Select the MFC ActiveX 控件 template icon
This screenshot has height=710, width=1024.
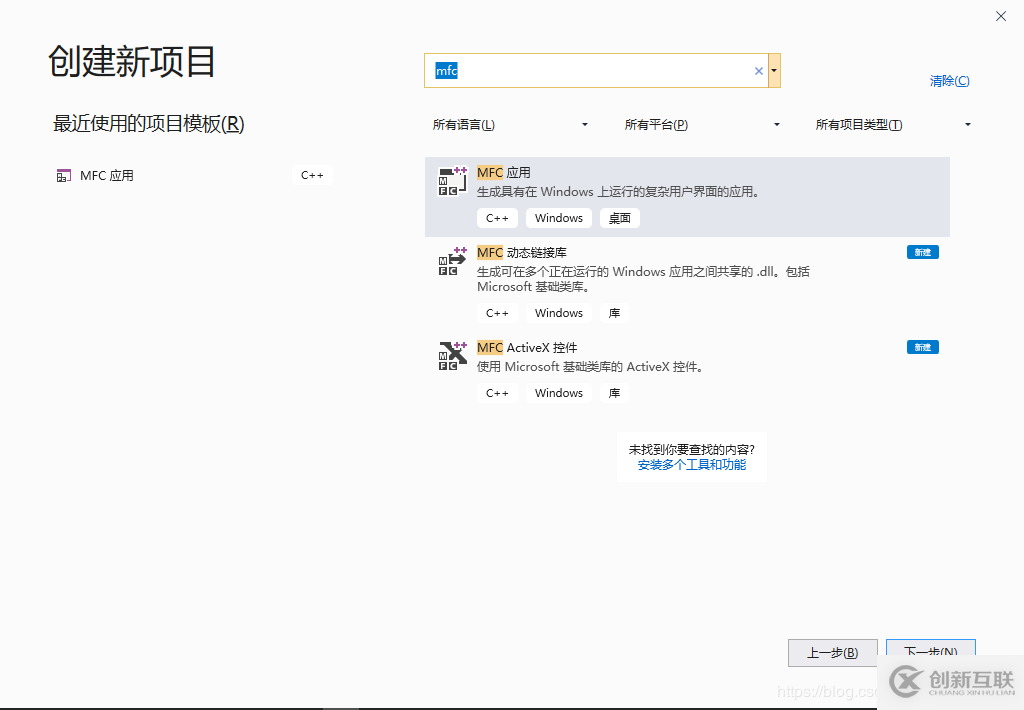[x=452, y=356]
